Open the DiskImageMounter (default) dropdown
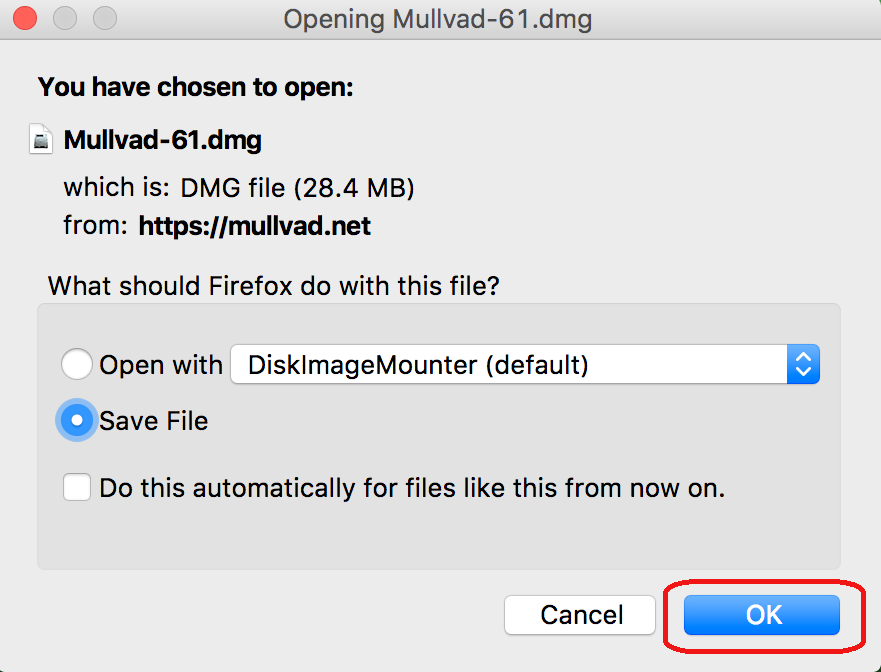This screenshot has height=672, width=881. coord(510,365)
